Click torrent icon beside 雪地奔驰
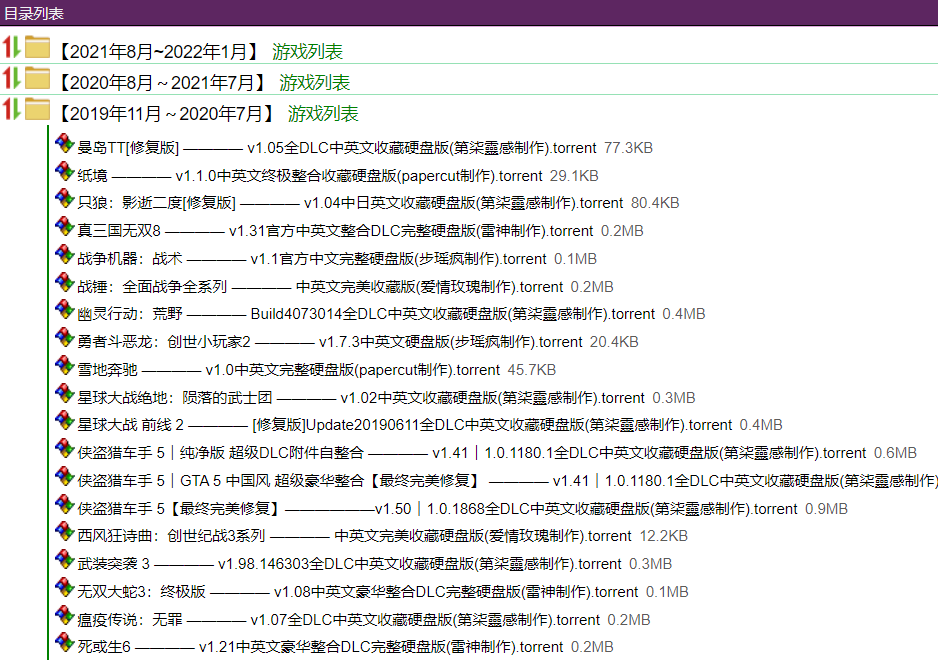This screenshot has height=660, width=938. click(64, 366)
